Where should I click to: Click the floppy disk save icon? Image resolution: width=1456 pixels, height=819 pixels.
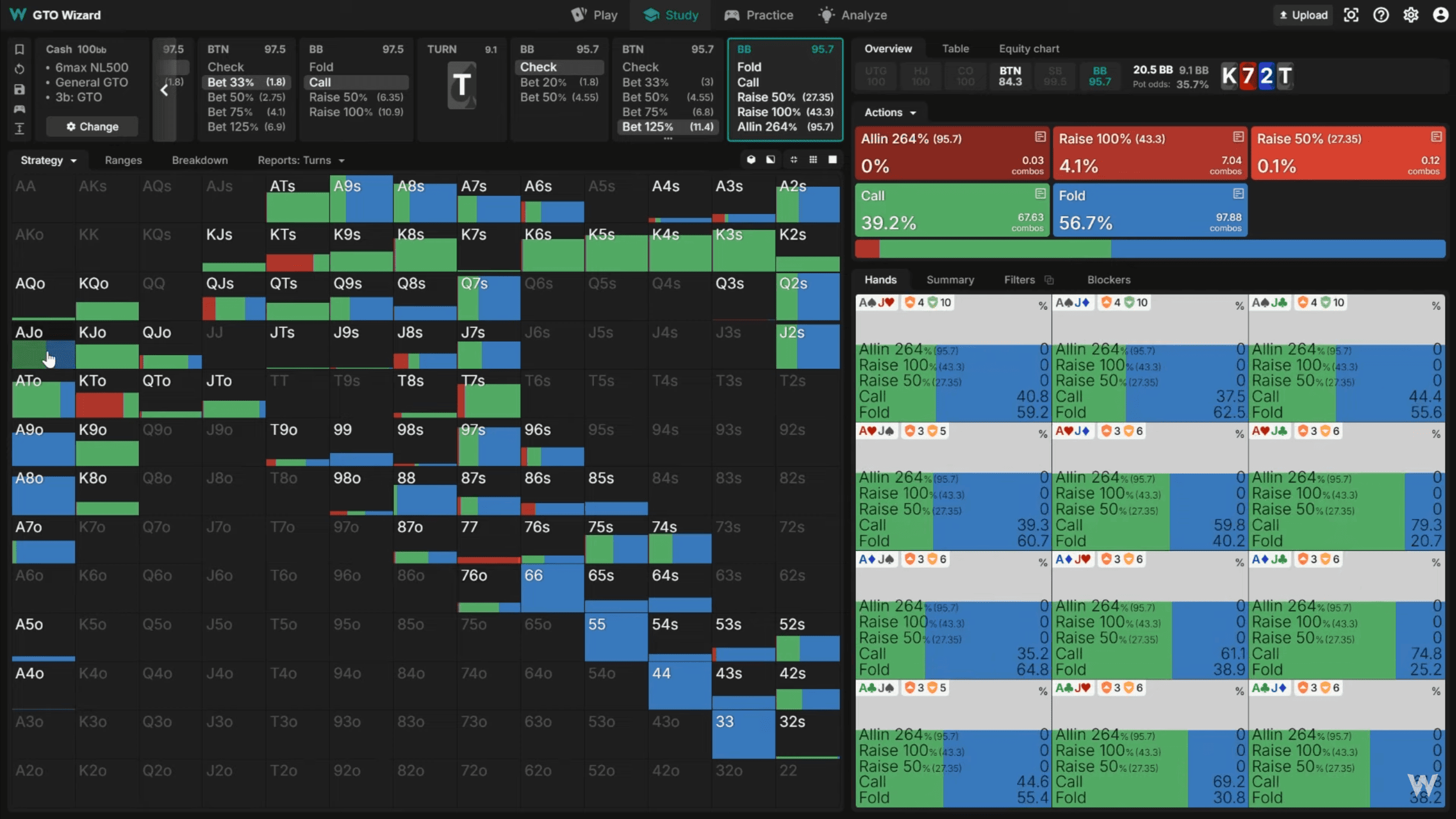19,89
